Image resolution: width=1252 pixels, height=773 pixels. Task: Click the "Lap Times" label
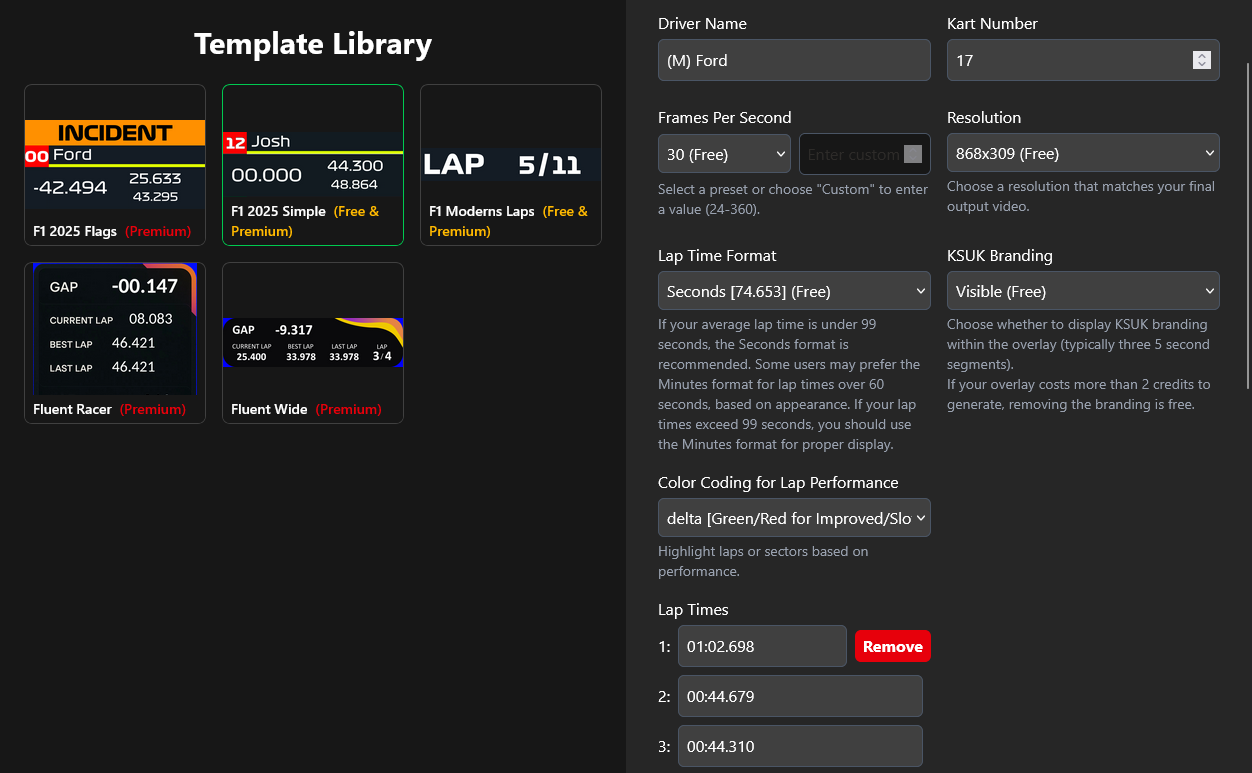(693, 609)
